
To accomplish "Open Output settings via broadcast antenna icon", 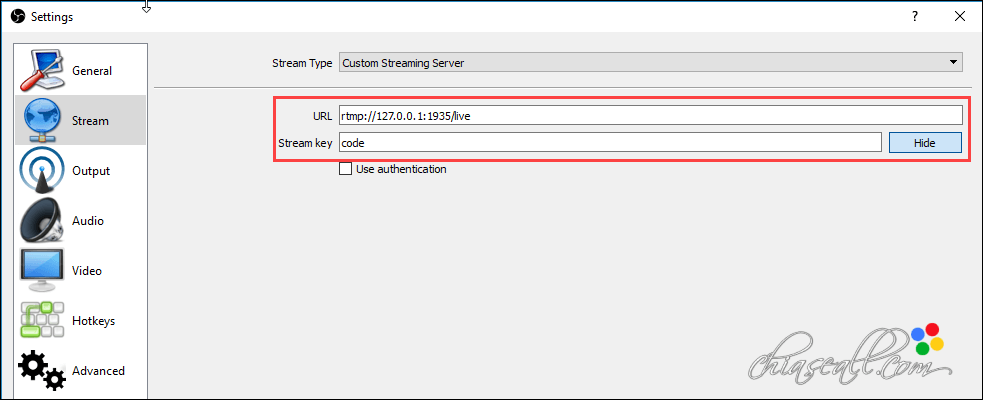I will point(43,171).
